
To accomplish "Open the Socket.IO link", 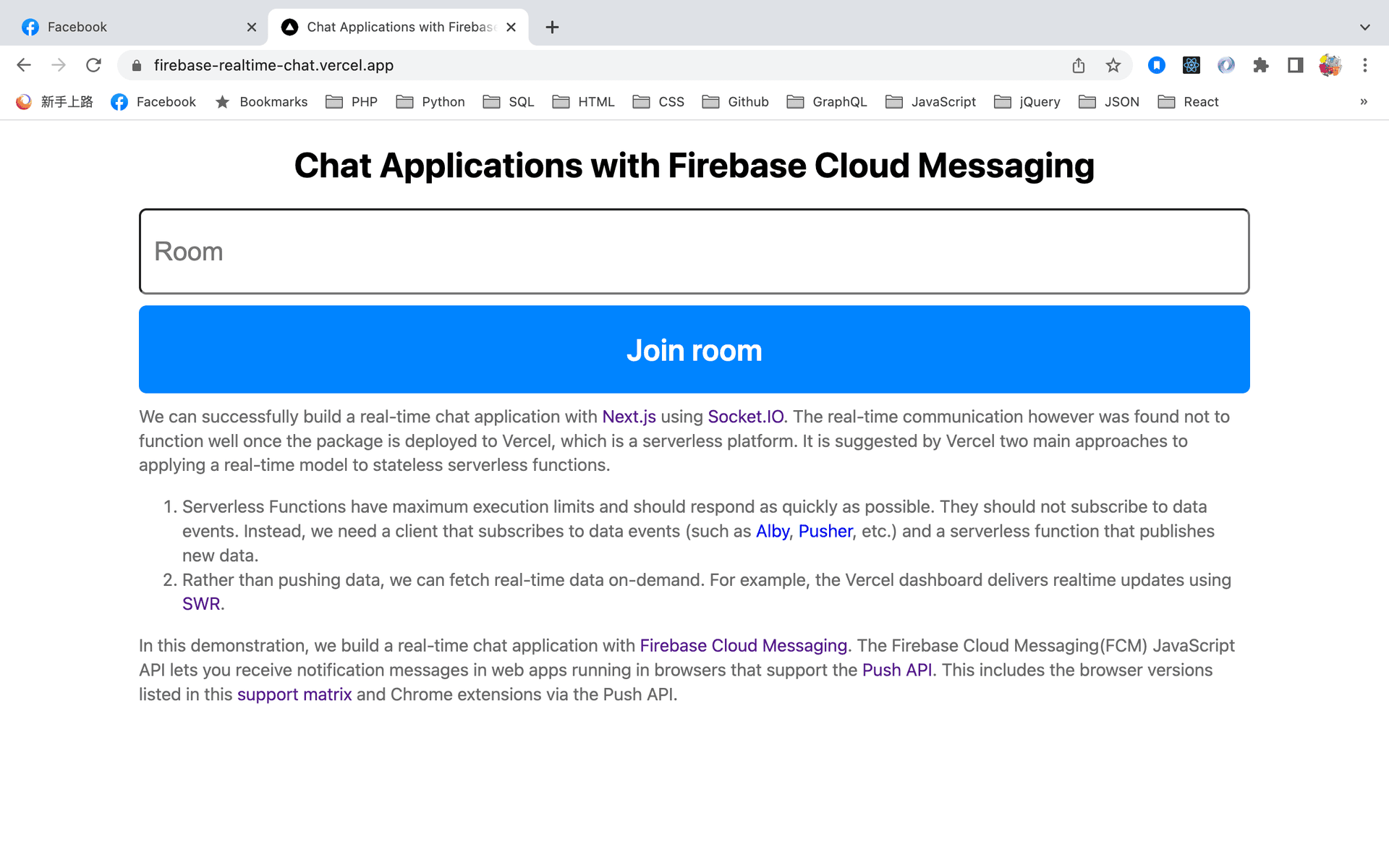I will coord(746,417).
